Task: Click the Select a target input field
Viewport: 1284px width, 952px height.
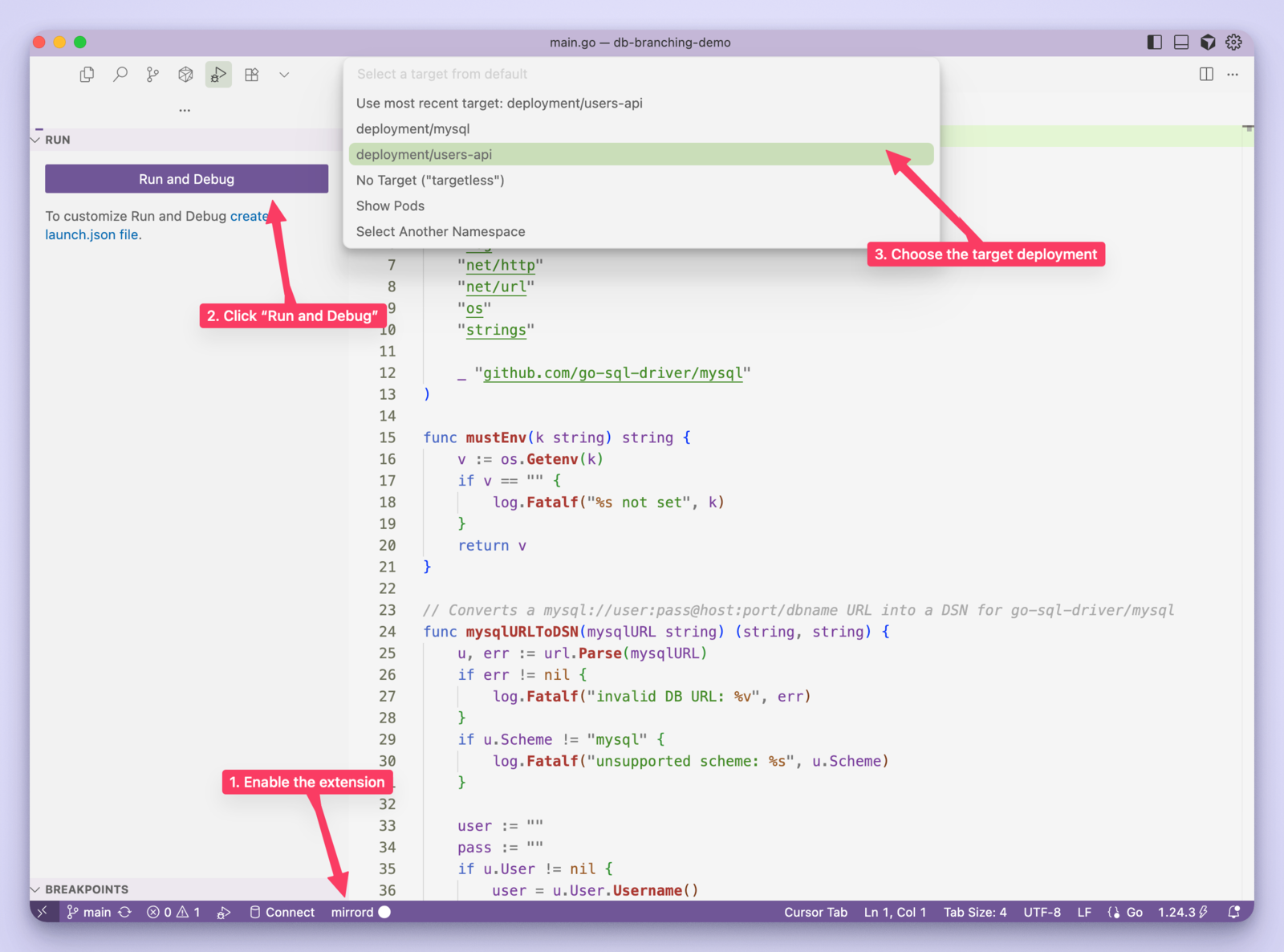Action: [x=641, y=74]
